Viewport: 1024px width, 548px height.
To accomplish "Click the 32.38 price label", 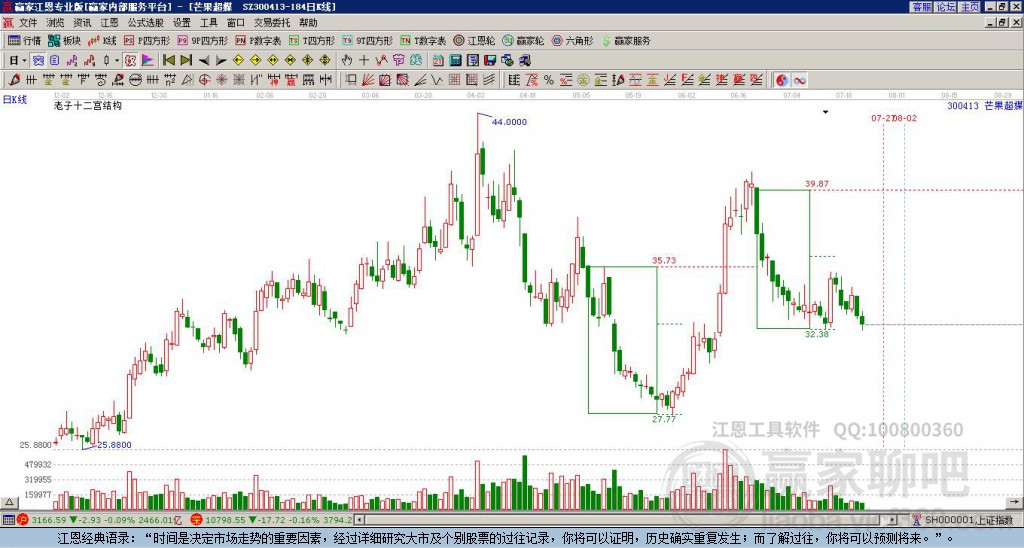I will click(x=817, y=334).
